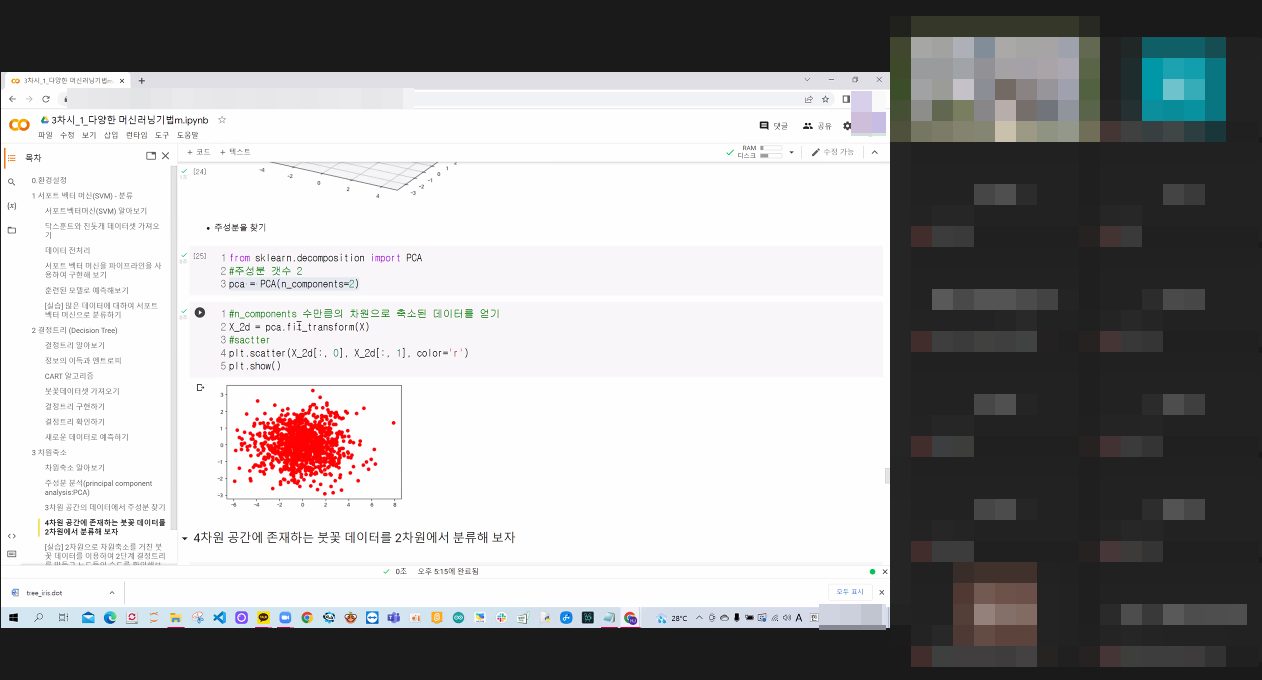Image resolution: width=1262 pixels, height=680 pixels.
Task: Click the Colab logo
Action: pyautogui.click(x=19, y=125)
